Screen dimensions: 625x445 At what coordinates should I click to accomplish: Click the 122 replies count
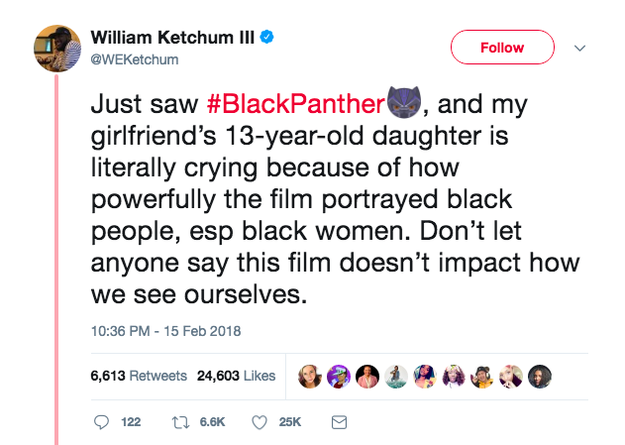tap(130, 423)
